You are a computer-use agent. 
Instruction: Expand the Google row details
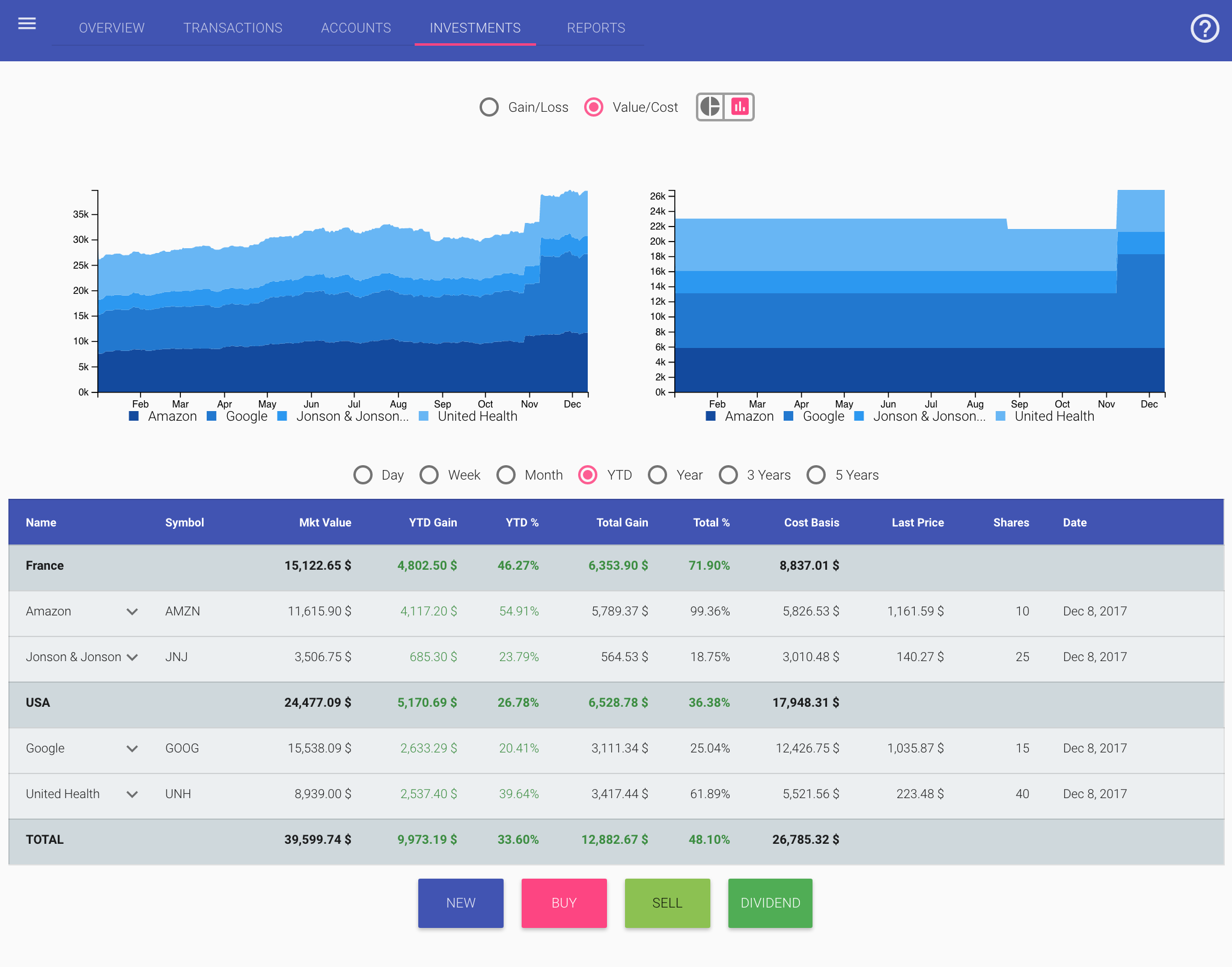pyautogui.click(x=132, y=748)
